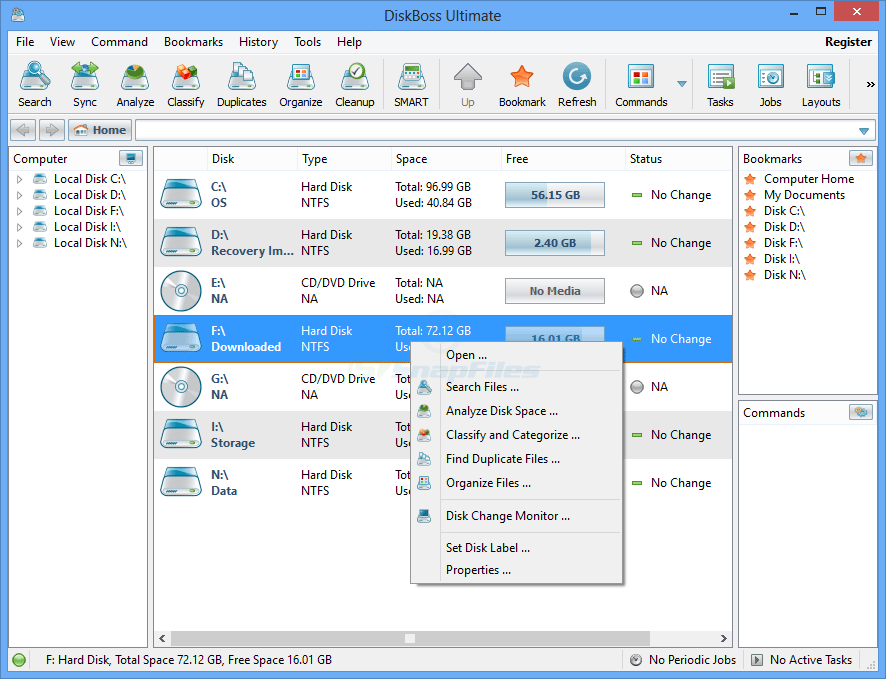
Task: Open the Classify tool
Action: pyautogui.click(x=185, y=85)
